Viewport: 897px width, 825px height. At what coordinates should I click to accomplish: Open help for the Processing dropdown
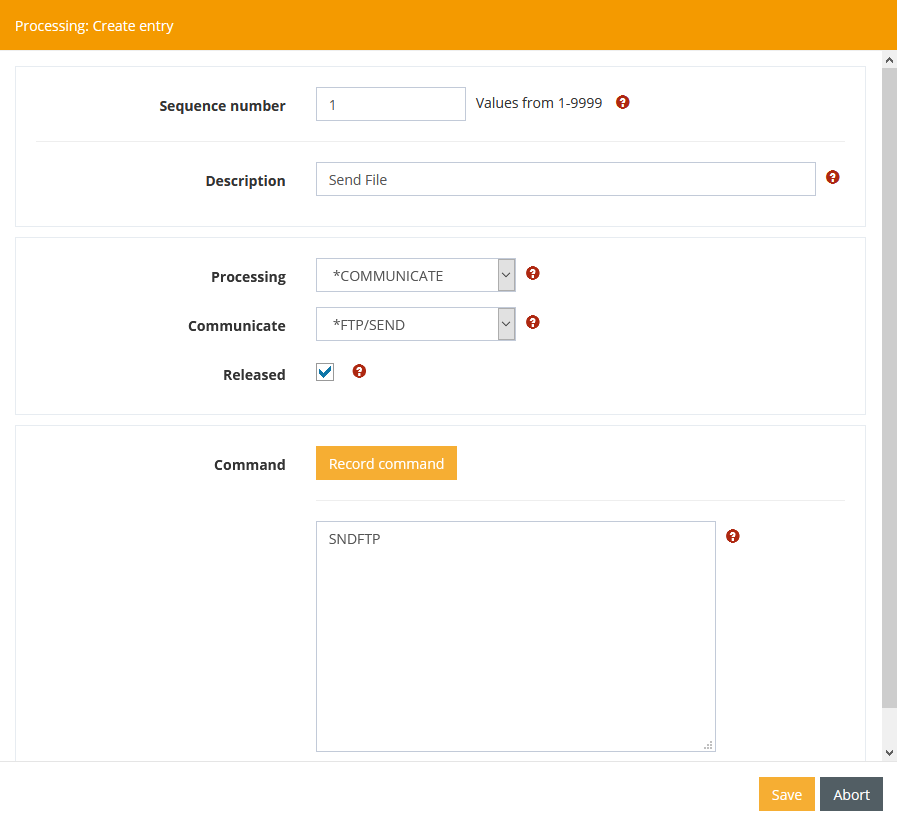click(533, 273)
